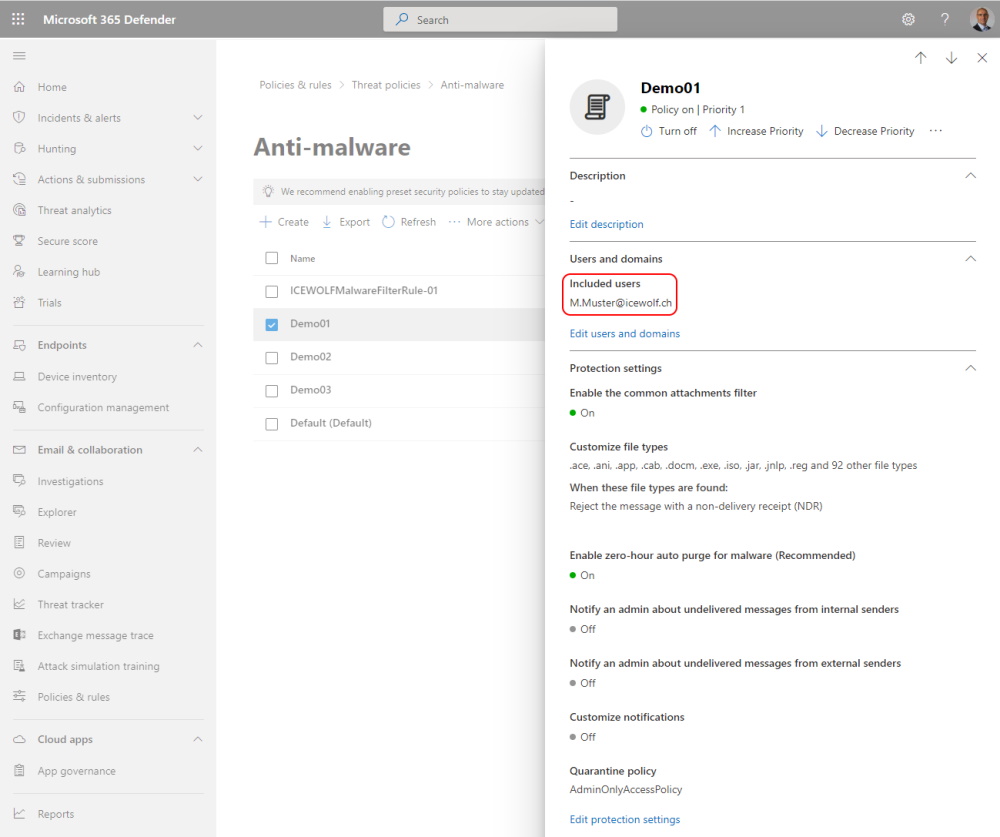
Task: Open the user profile avatar
Action: point(982,19)
